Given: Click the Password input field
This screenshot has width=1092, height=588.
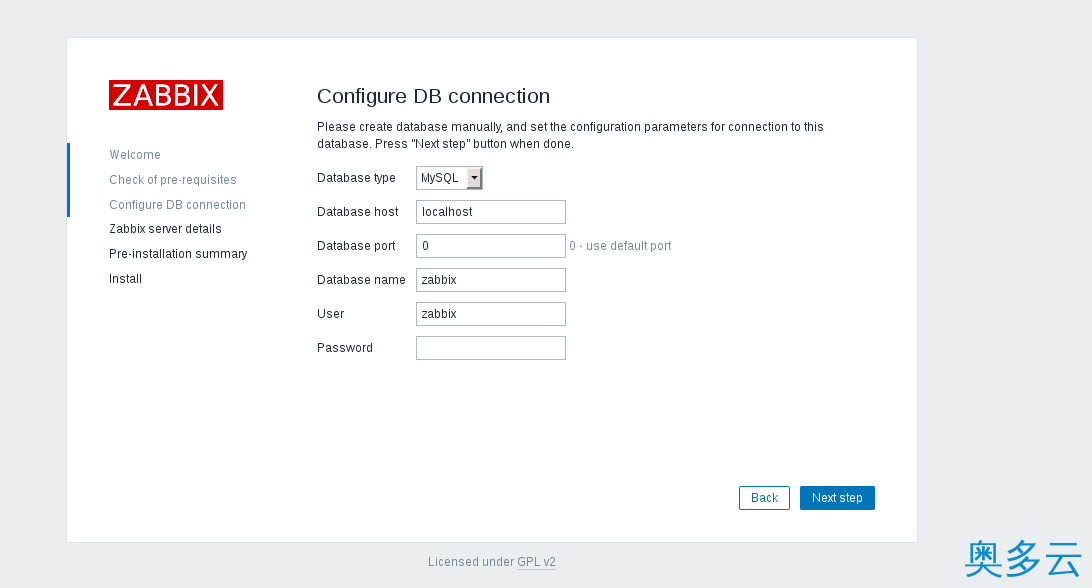Looking at the screenshot, I should click(x=490, y=348).
